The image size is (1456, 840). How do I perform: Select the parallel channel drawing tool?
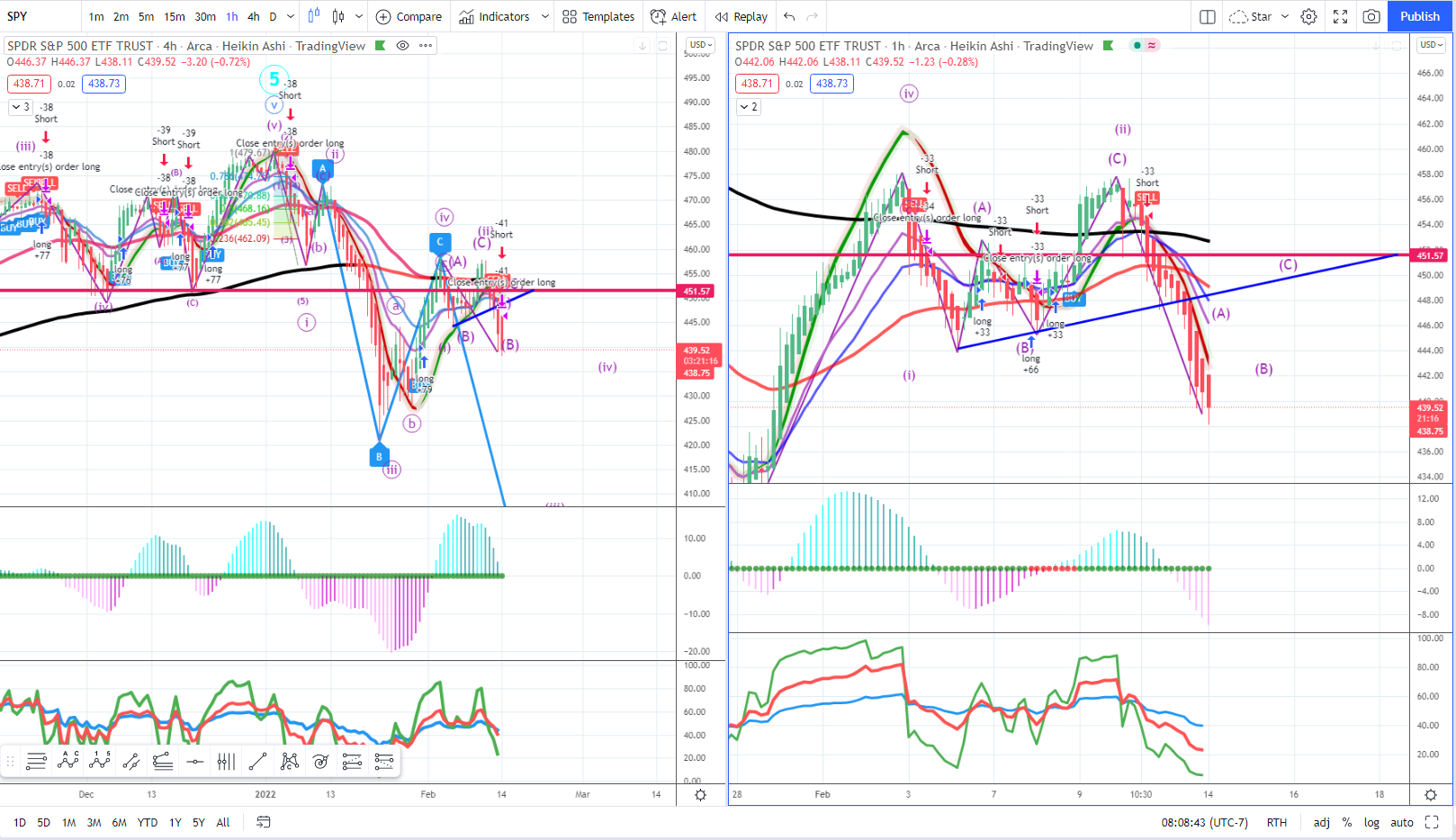[131, 762]
